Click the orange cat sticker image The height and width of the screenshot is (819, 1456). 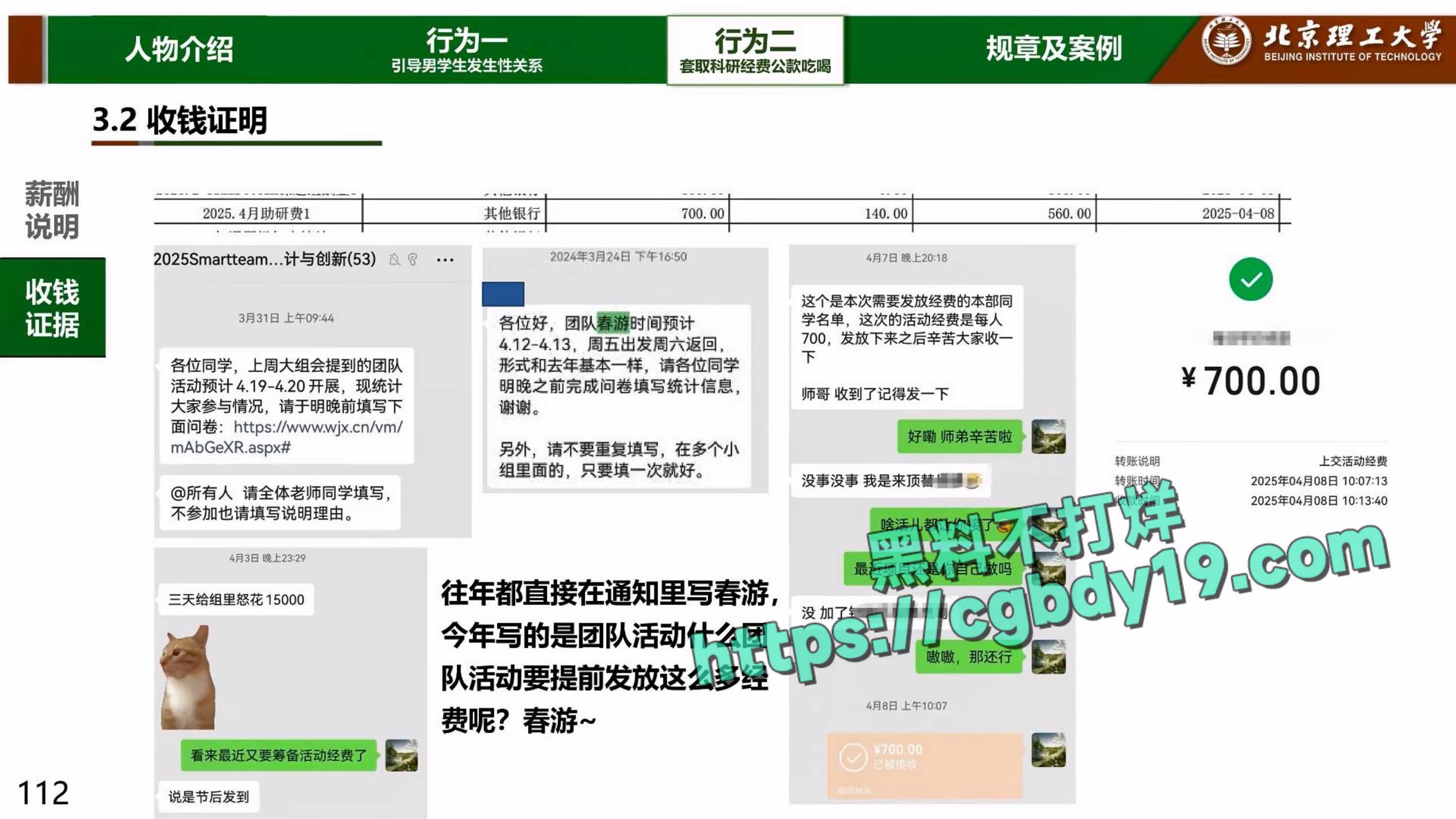tap(188, 677)
